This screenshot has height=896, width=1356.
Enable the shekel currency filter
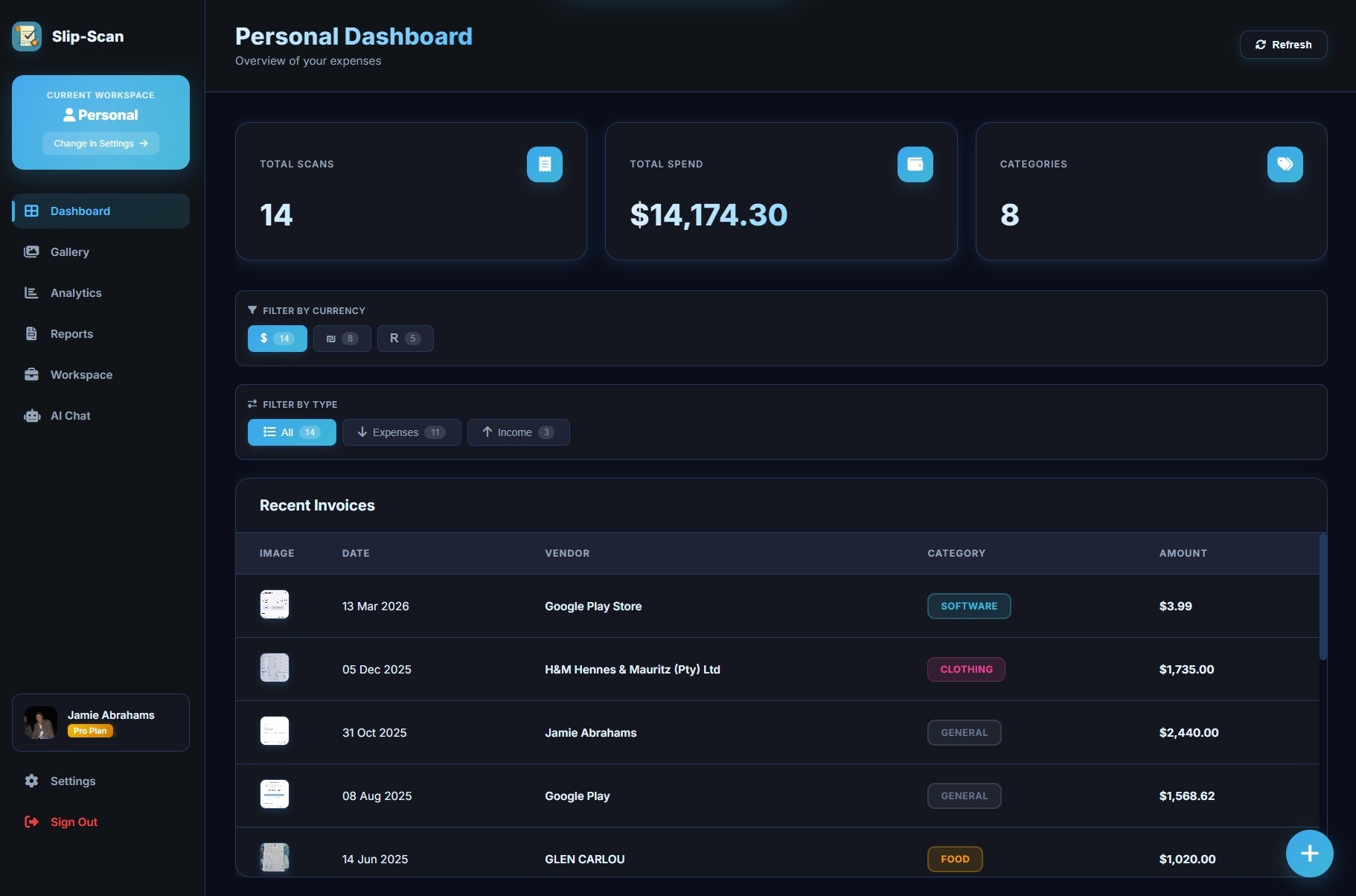pos(342,338)
